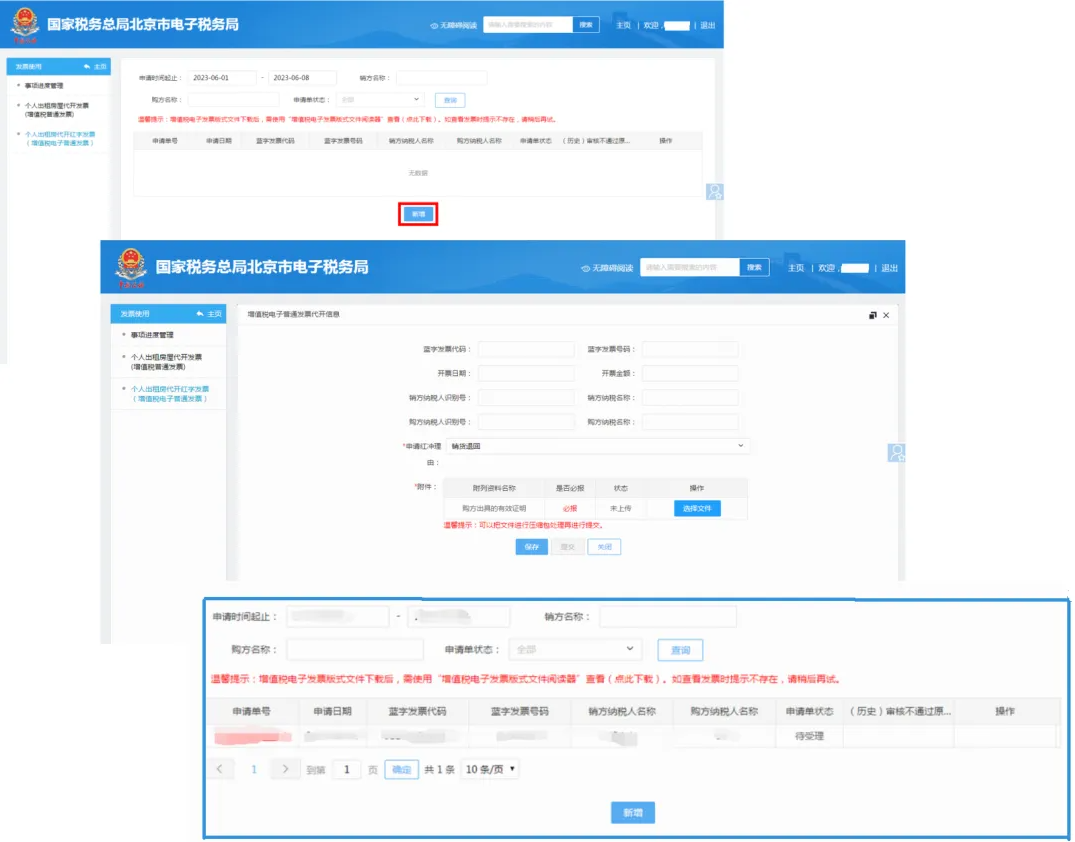Click the 蓝字发票代码 input field in the form
This screenshot has height=842, width=1075.
pyautogui.click(x=526, y=349)
